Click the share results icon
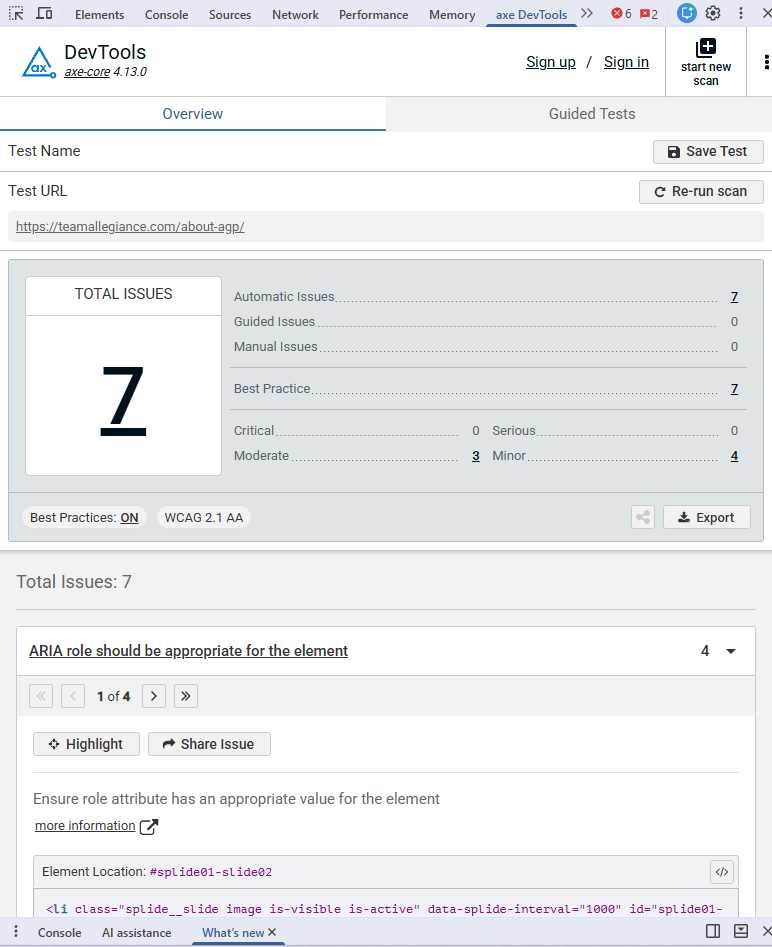 tap(643, 518)
